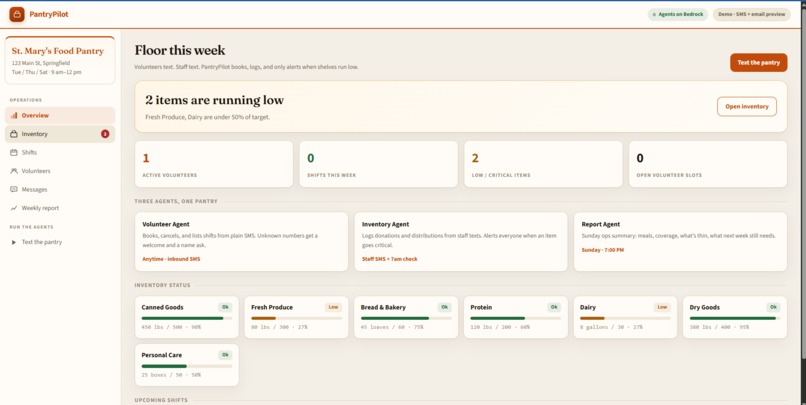Open the Shifts This Week stat card
The image size is (806, 405).
(378, 164)
